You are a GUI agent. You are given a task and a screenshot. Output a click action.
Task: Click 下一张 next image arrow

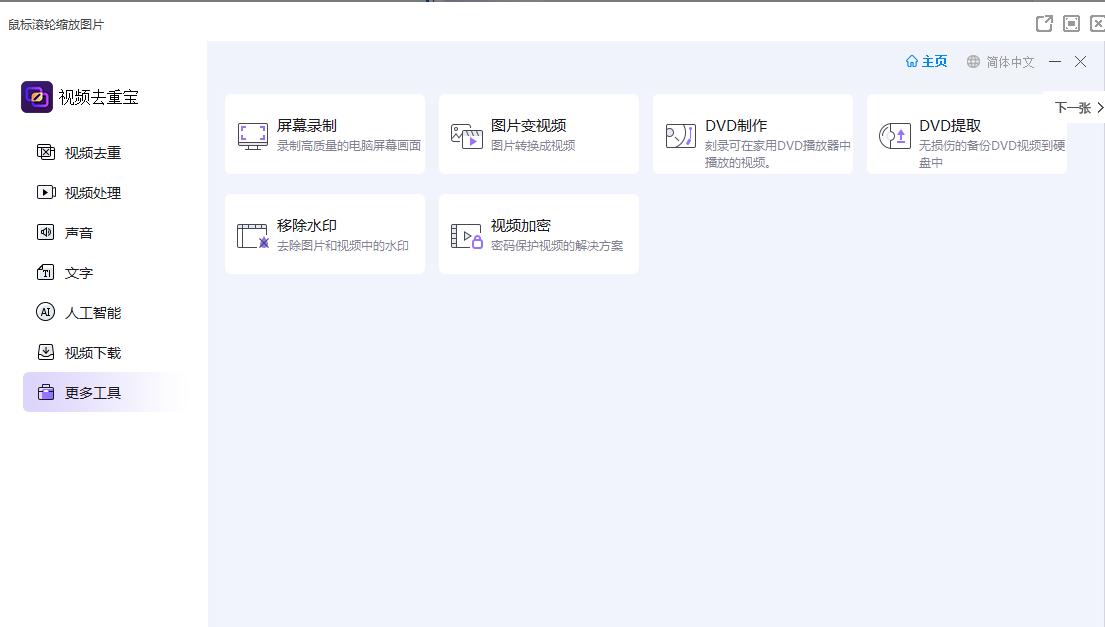pyautogui.click(x=1079, y=107)
